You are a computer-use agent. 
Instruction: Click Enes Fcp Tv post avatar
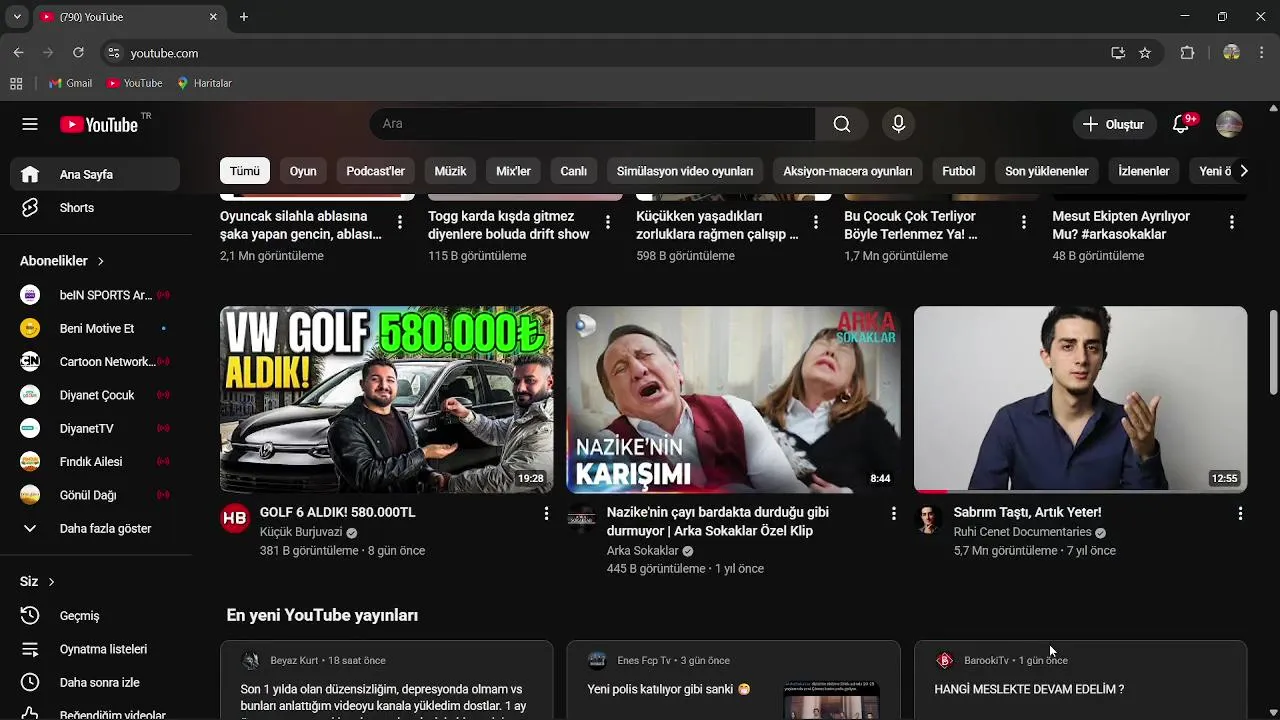click(597, 660)
